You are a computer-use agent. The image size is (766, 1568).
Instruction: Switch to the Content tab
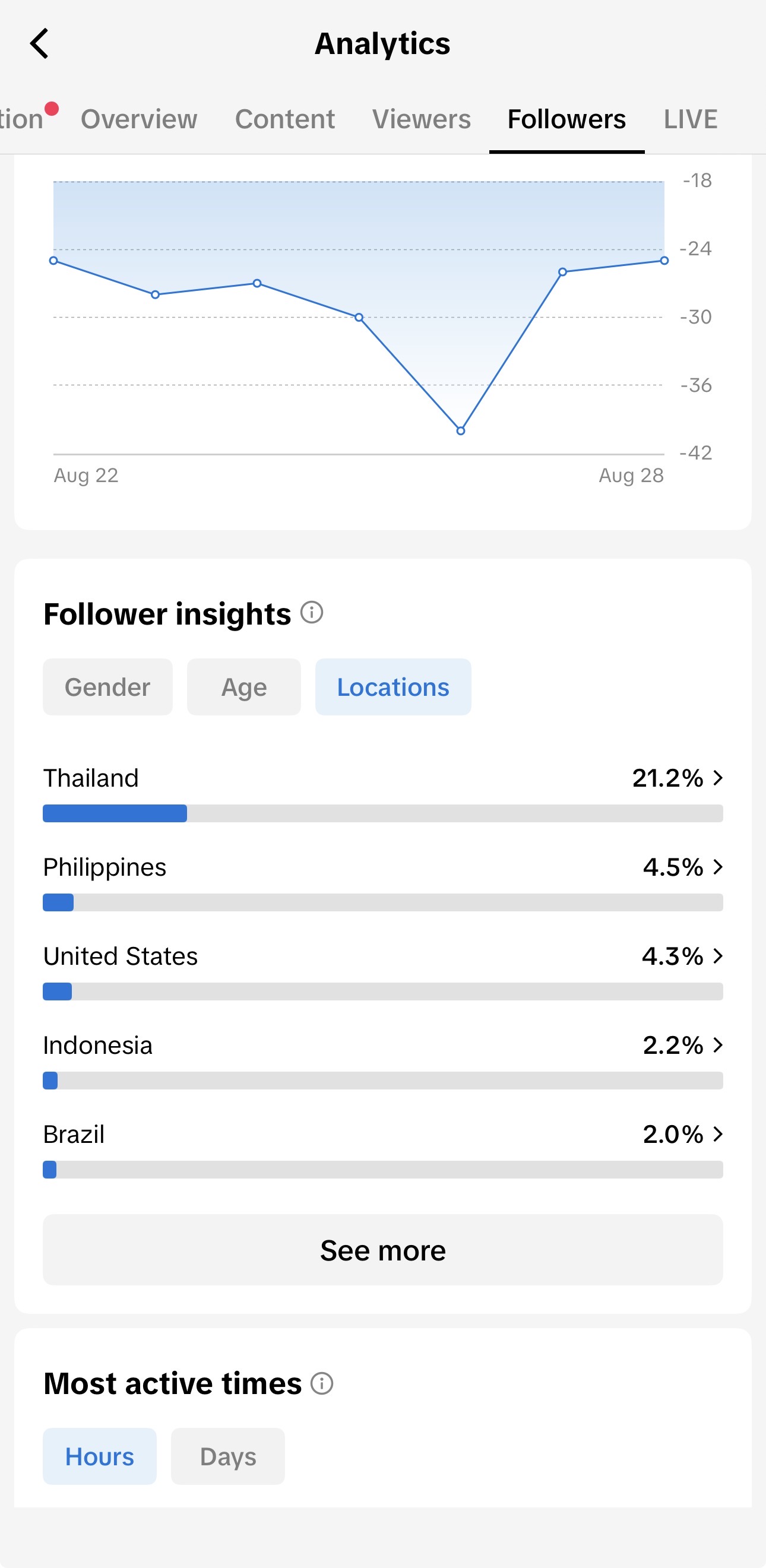click(285, 119)
